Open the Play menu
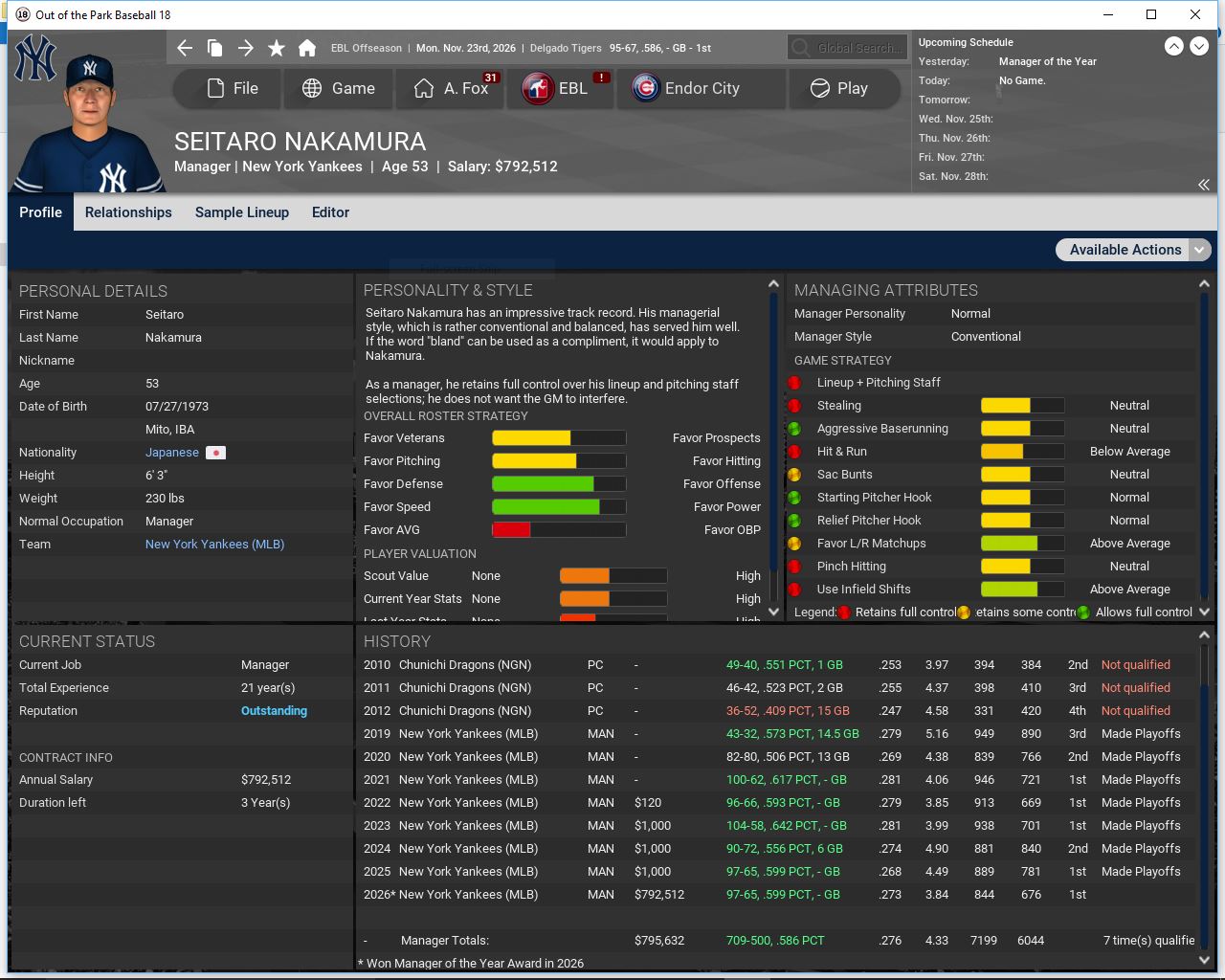 coord(842,88)
